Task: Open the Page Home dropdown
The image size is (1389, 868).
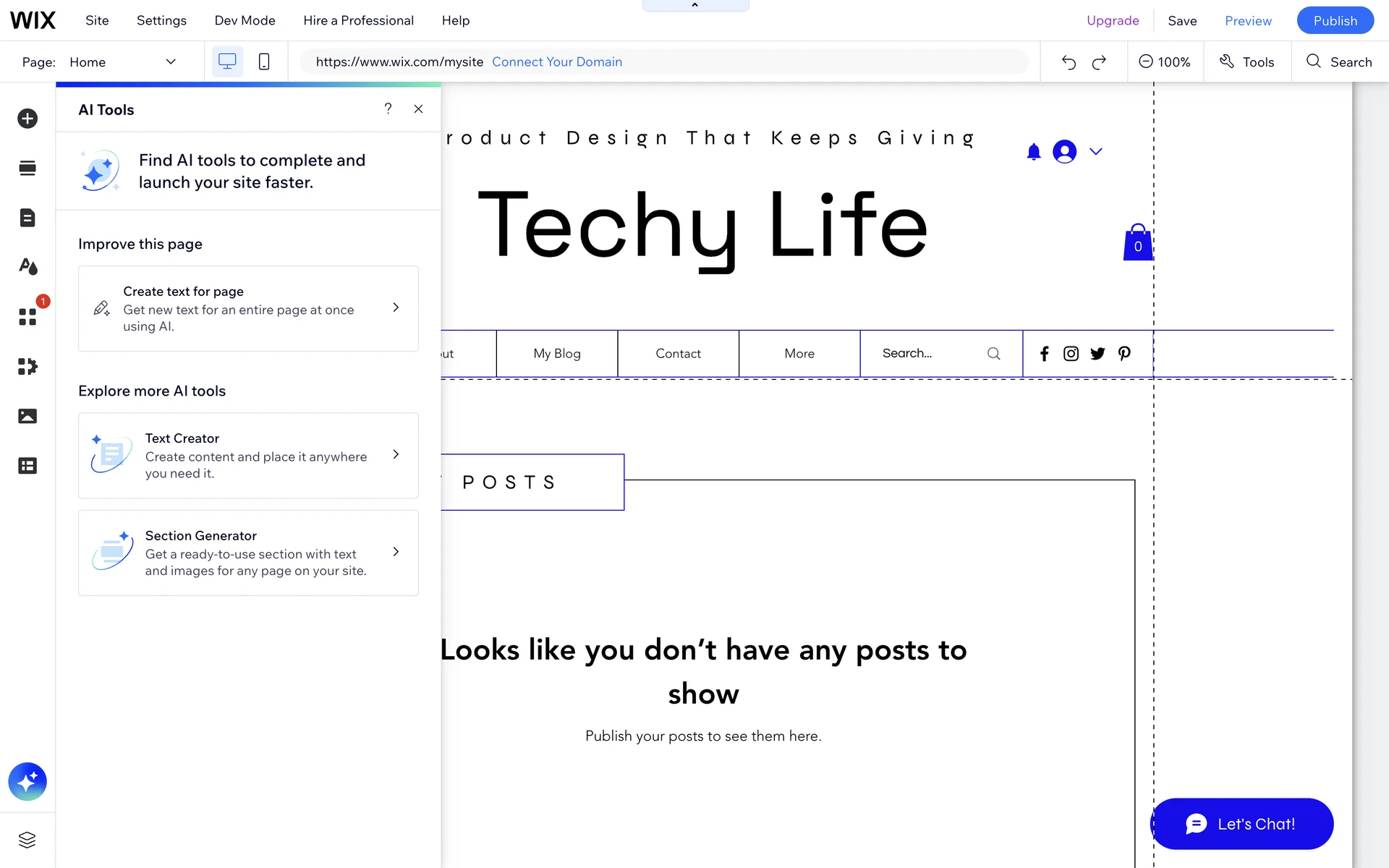Action: click(x=123, y=62)
